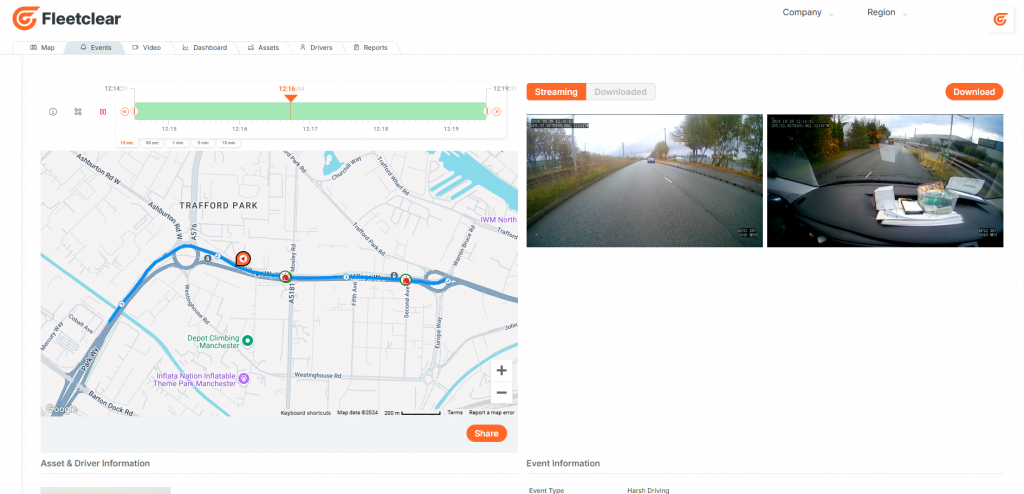Viewport: 1024px width, 494px height.
Task: Click the Download button
Action: pyautogui.click(x=974, y=92)
